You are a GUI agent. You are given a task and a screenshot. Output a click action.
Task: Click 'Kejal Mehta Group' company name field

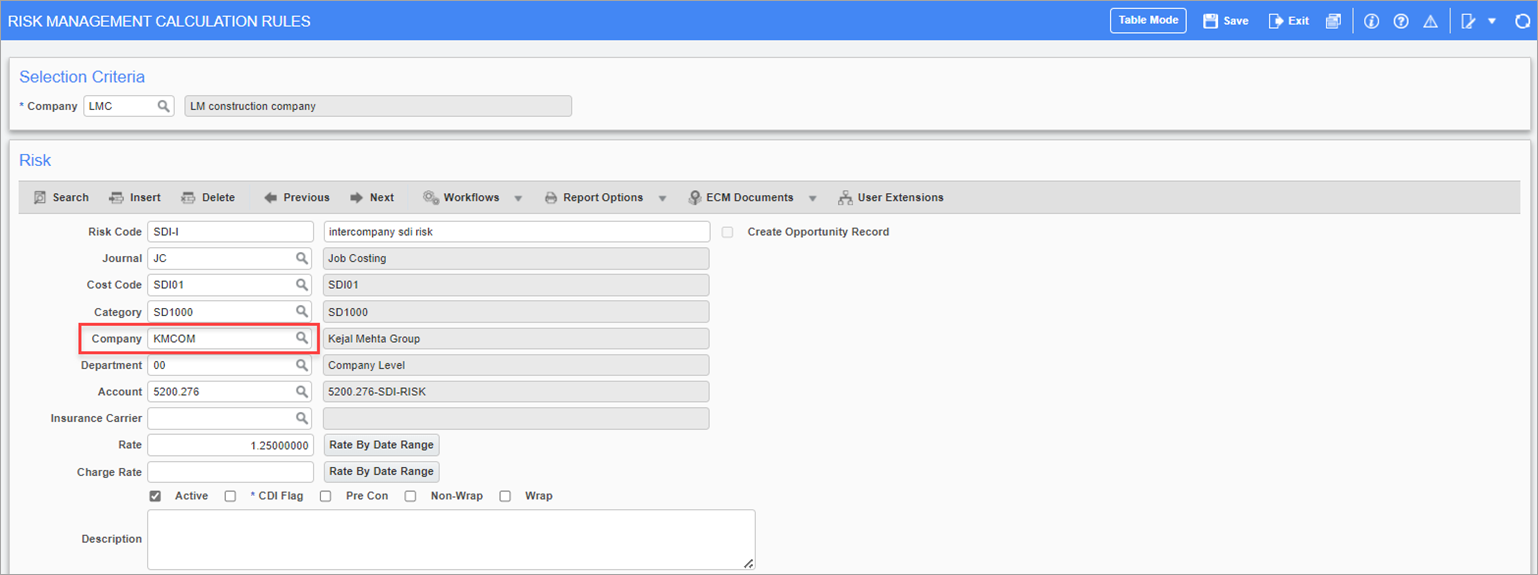(x=516, y=339)
